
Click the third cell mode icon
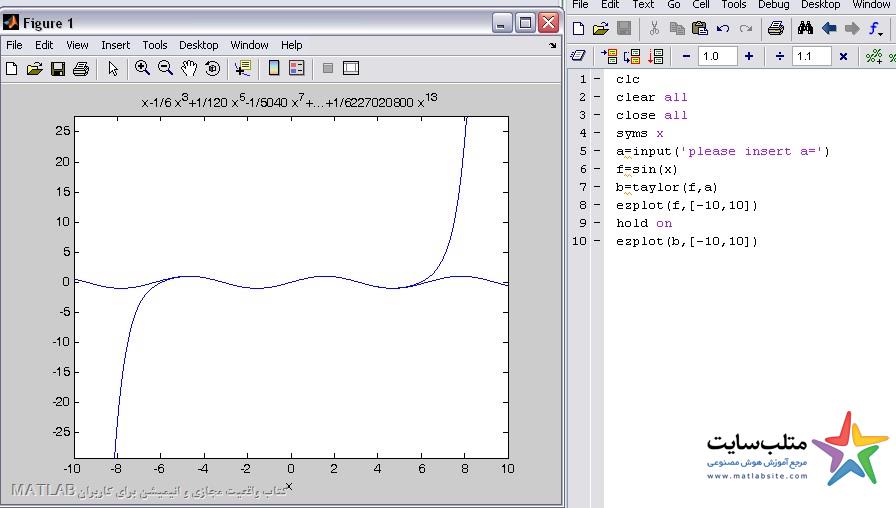tap(655, 56)
